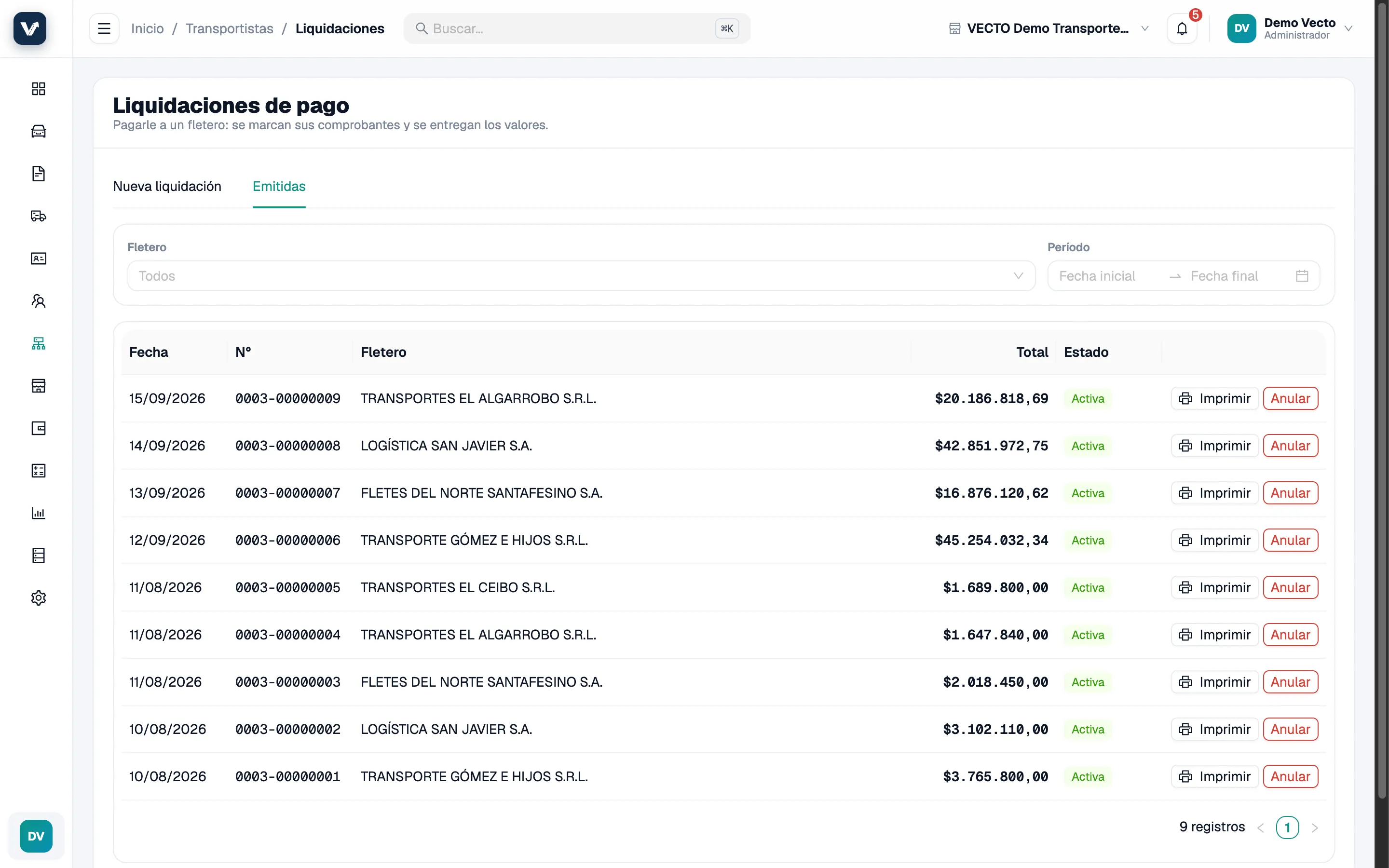Open the truck icon in sidebar
This screenshot has height=868, width=1389.
(x=39, y=216)
